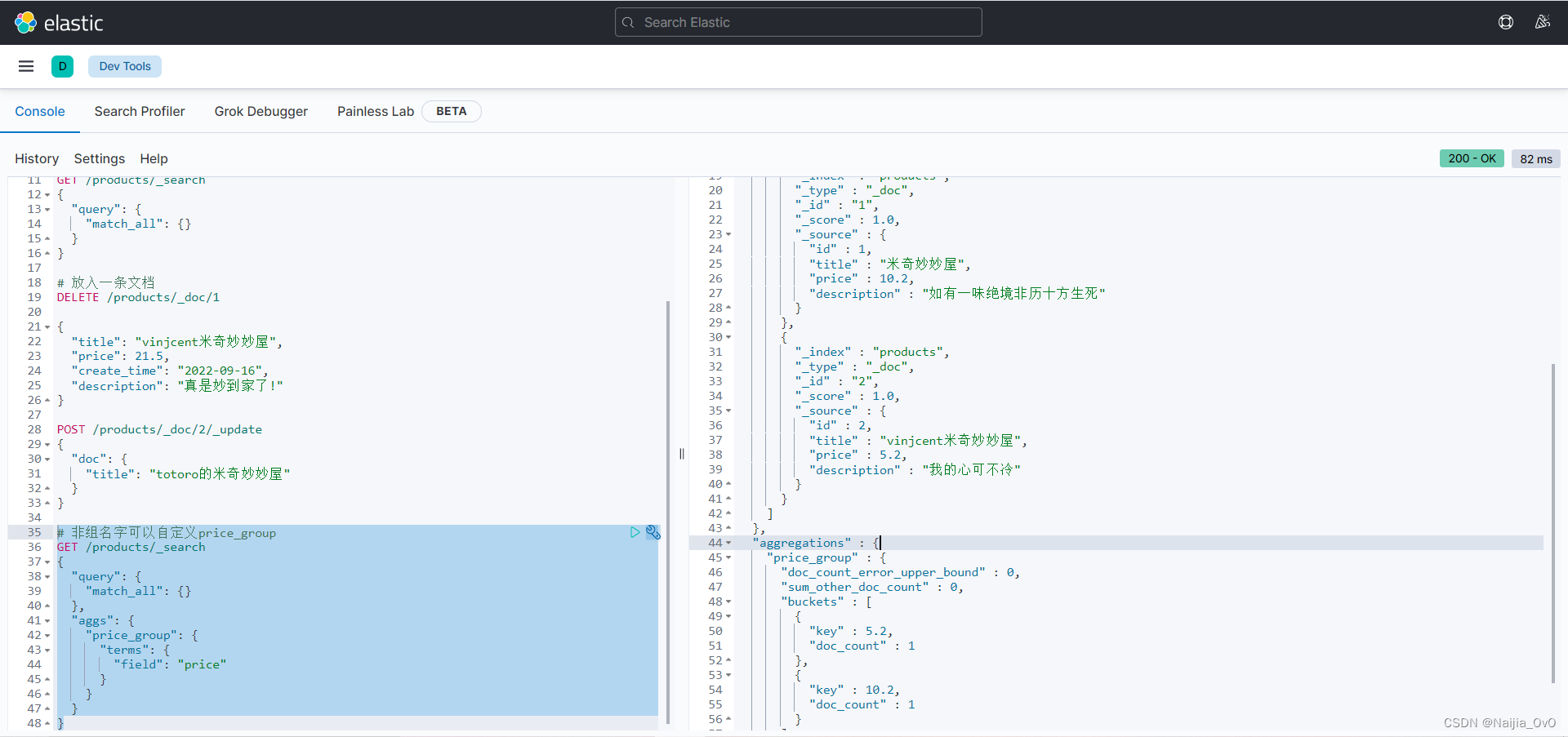Click the "key" : 5.2 output line

pyautogui.click(x=850, y=632)
